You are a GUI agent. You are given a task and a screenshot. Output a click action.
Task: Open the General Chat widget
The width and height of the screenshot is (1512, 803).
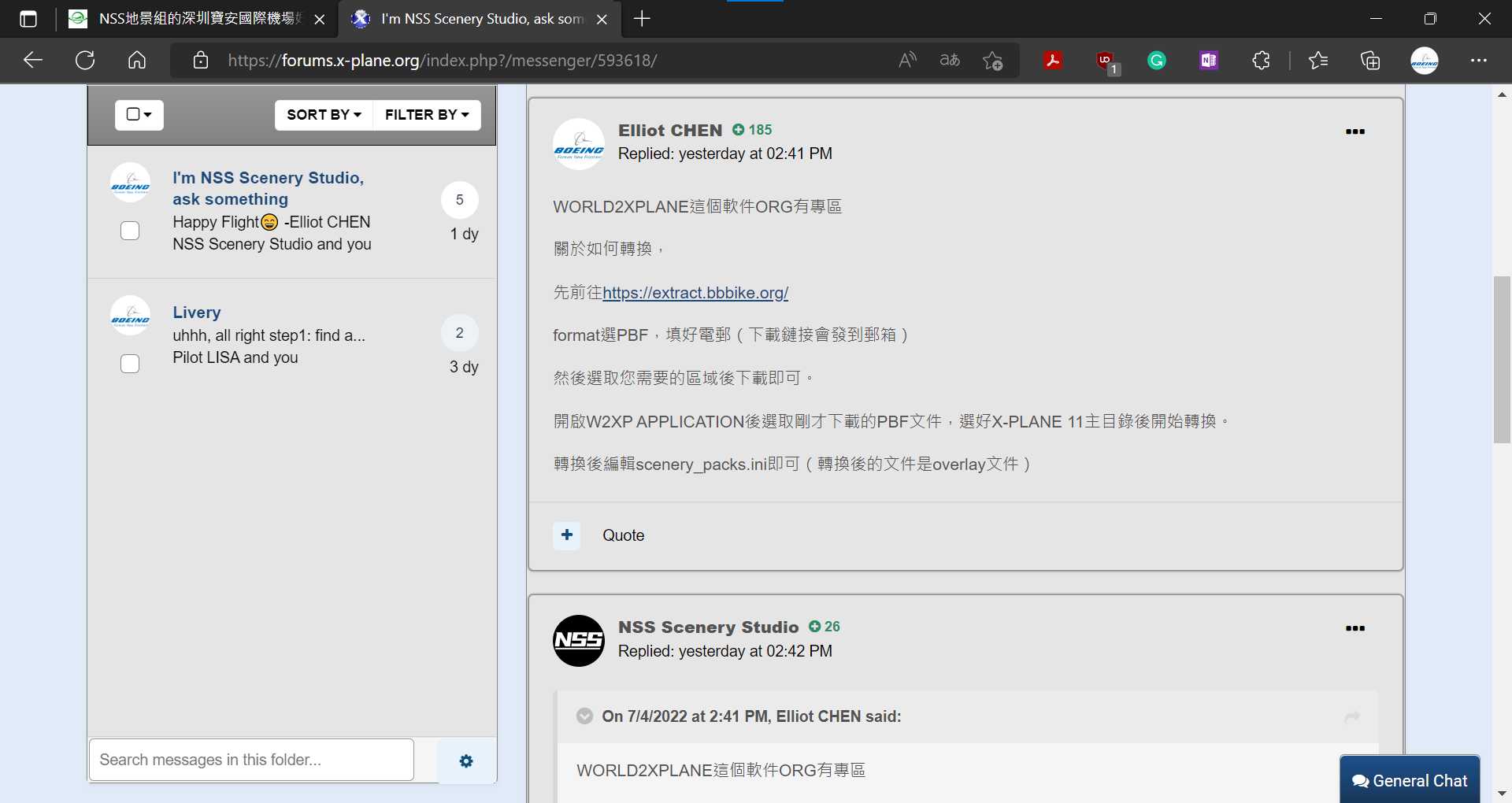pos(1410,780)
